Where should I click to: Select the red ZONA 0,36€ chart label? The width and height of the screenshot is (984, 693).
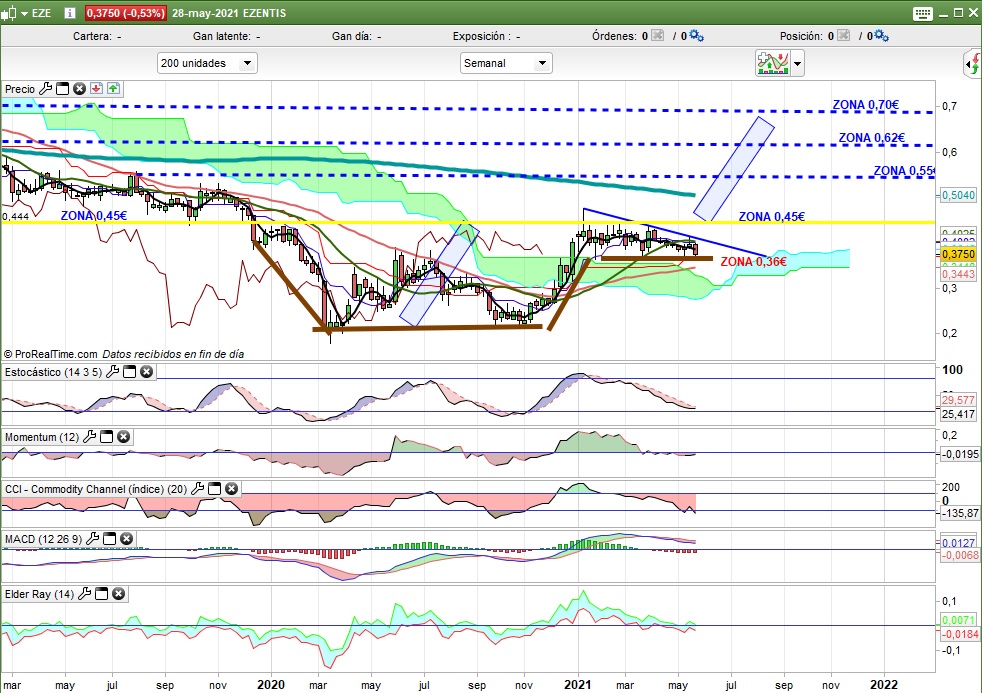pos(753,261)
